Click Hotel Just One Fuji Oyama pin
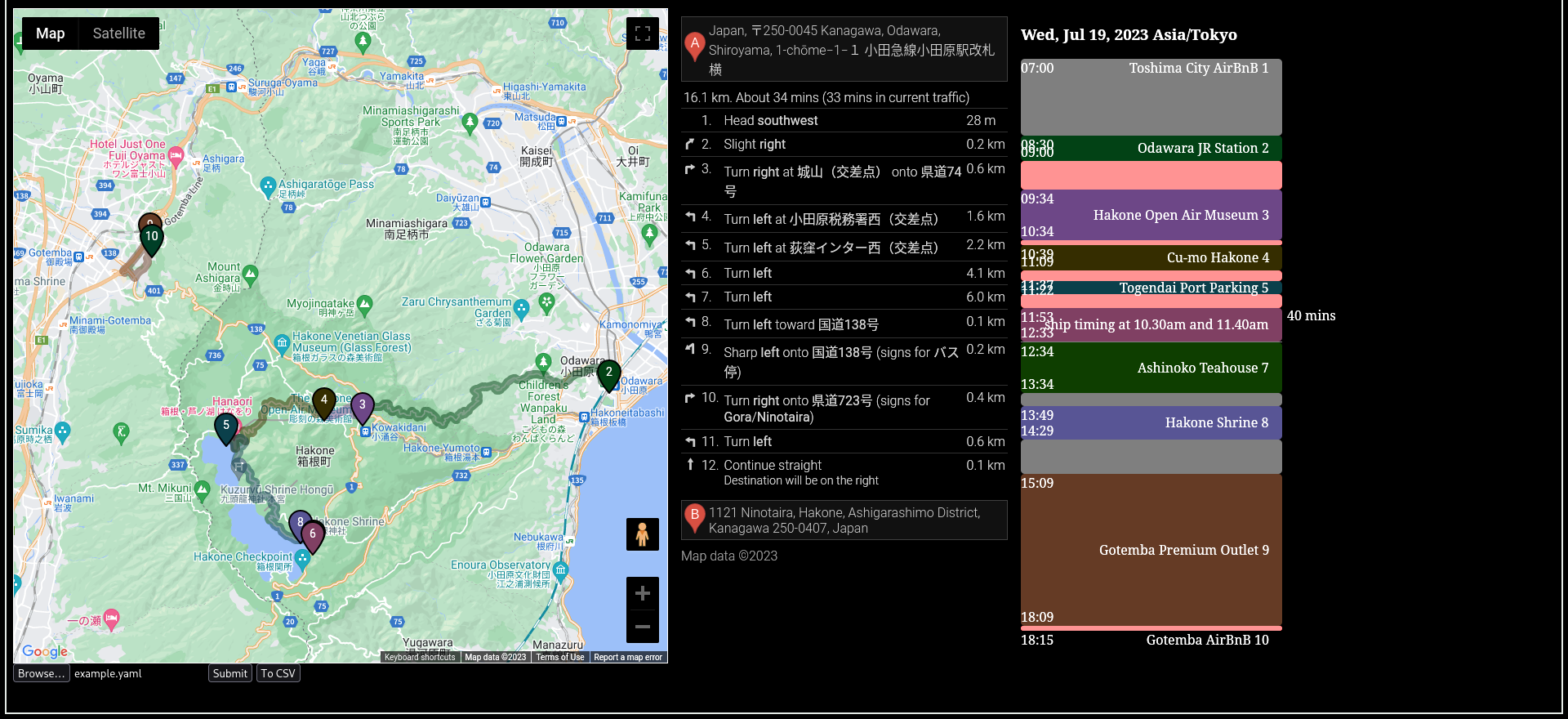 pos(176,155)
